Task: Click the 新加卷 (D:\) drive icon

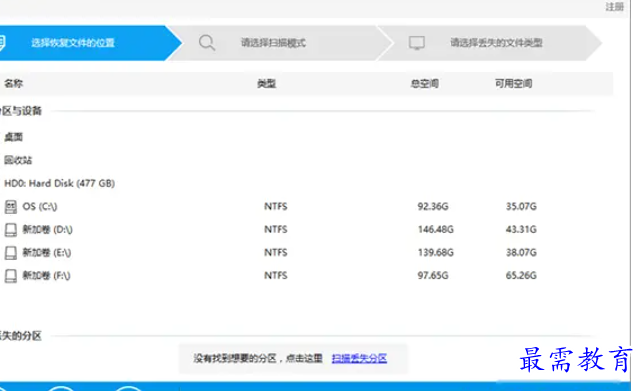Action: point(11,230)
